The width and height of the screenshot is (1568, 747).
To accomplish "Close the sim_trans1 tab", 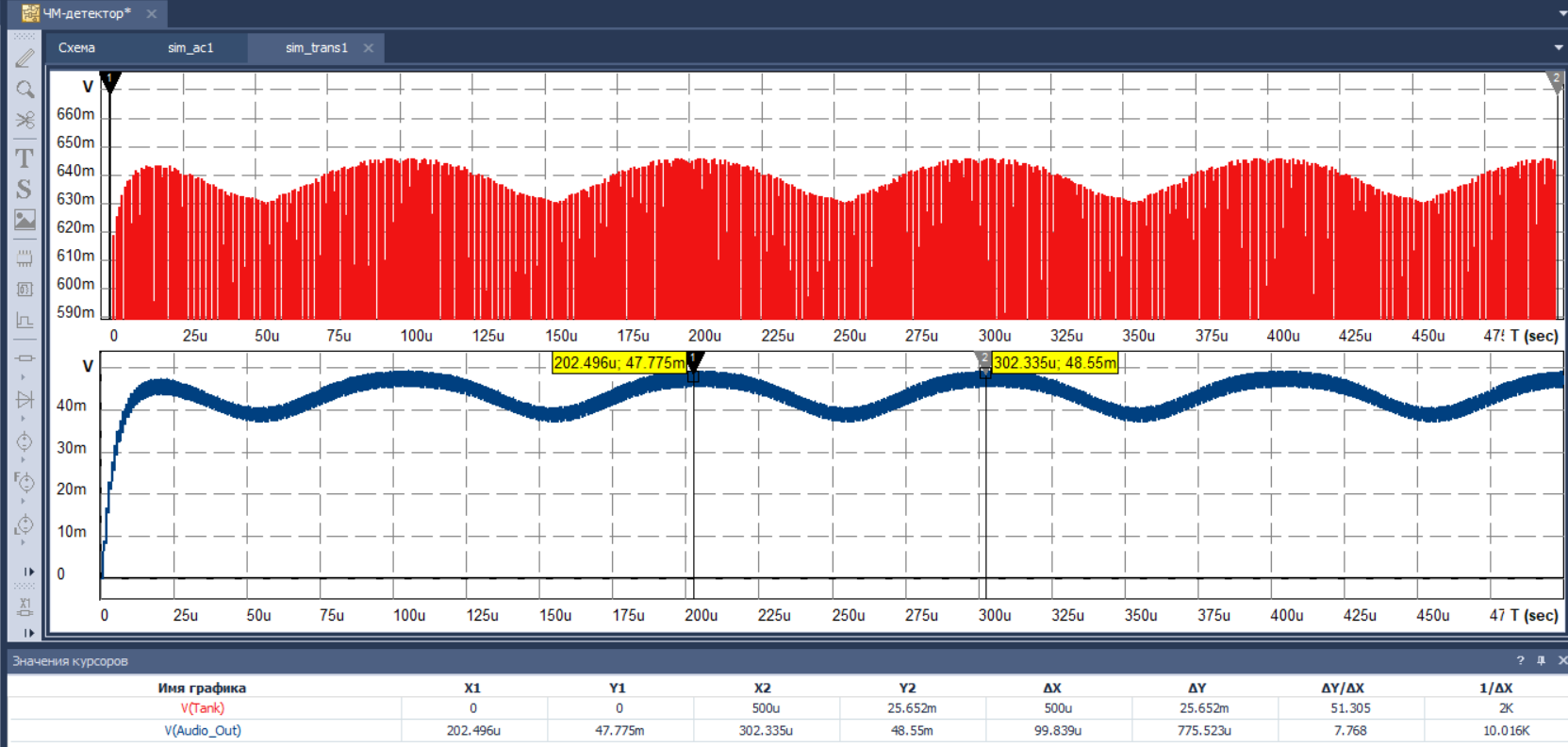I will [369, 48].
